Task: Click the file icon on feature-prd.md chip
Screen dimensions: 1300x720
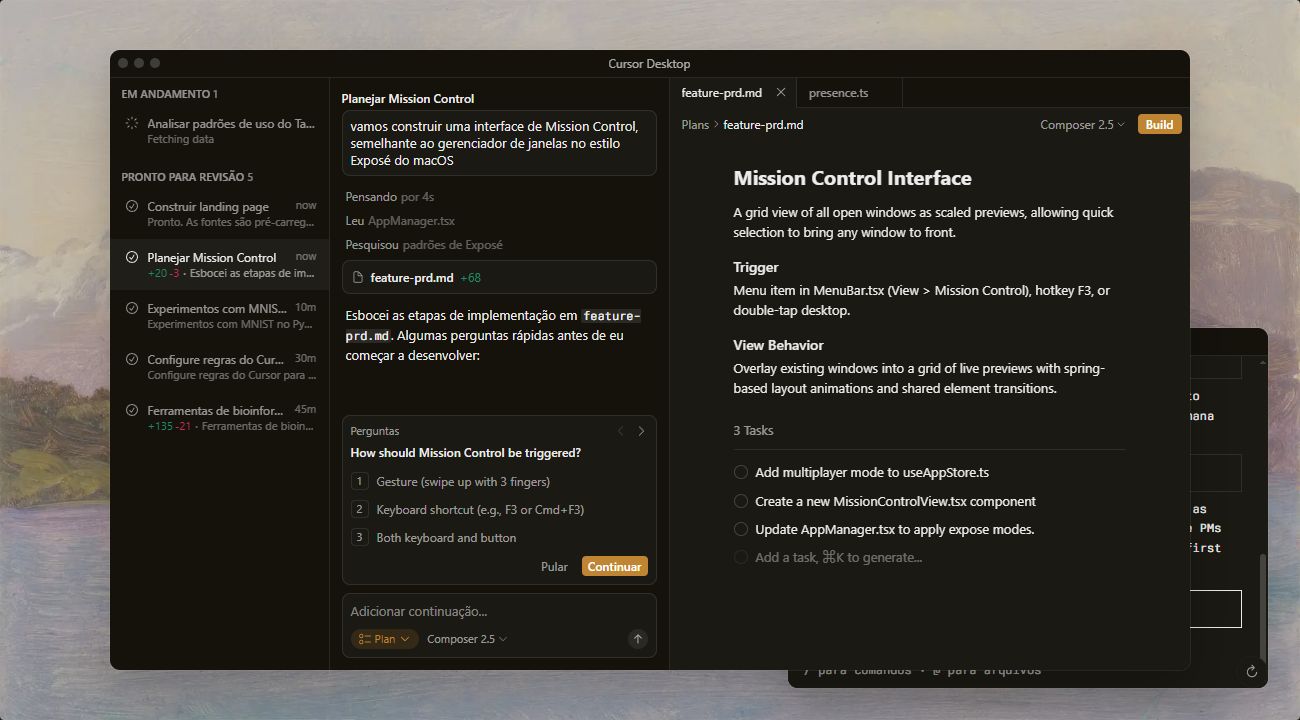Action: pyautogui.click(x=358, y=277)
